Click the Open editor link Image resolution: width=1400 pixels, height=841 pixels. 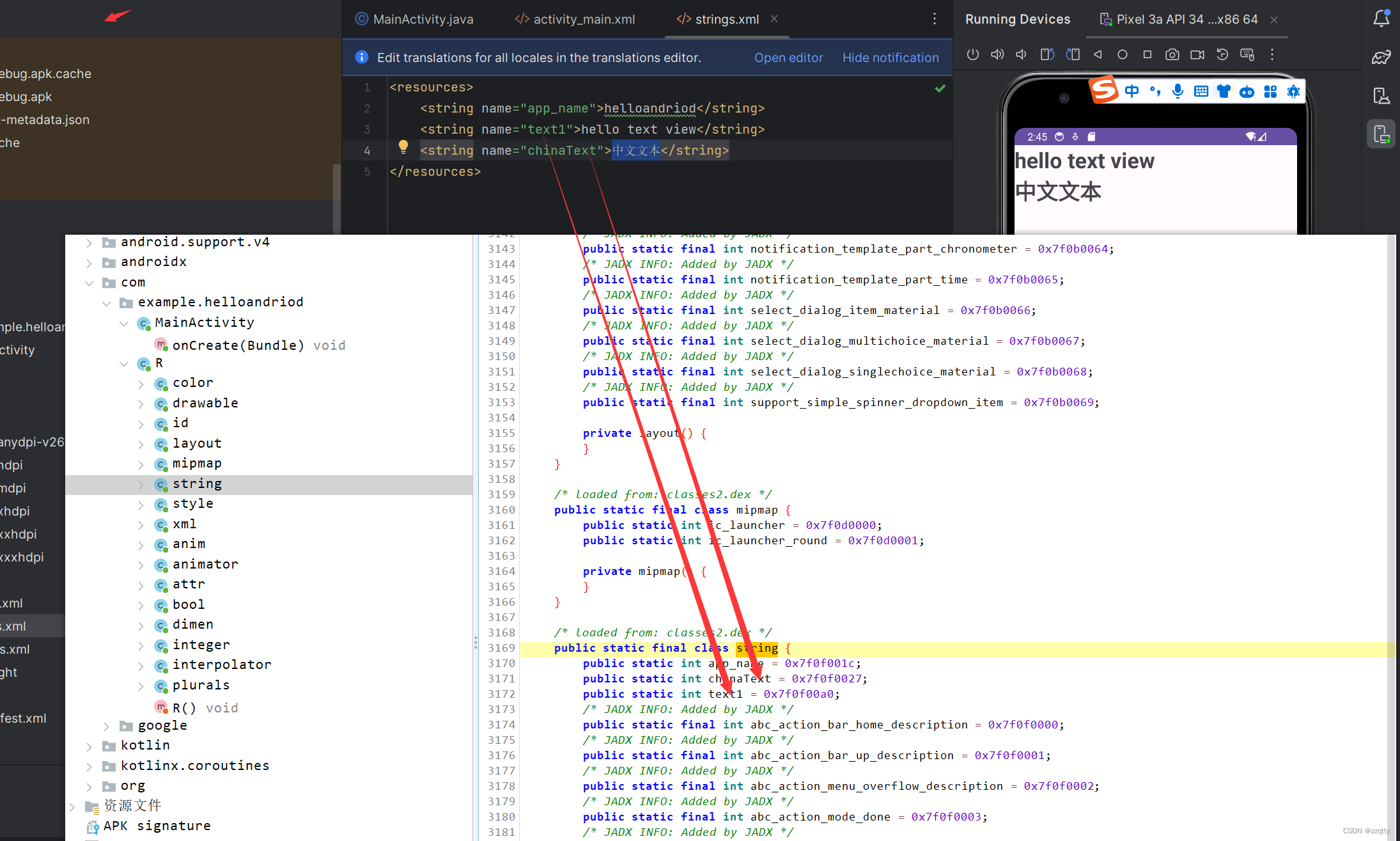point(788,58)
